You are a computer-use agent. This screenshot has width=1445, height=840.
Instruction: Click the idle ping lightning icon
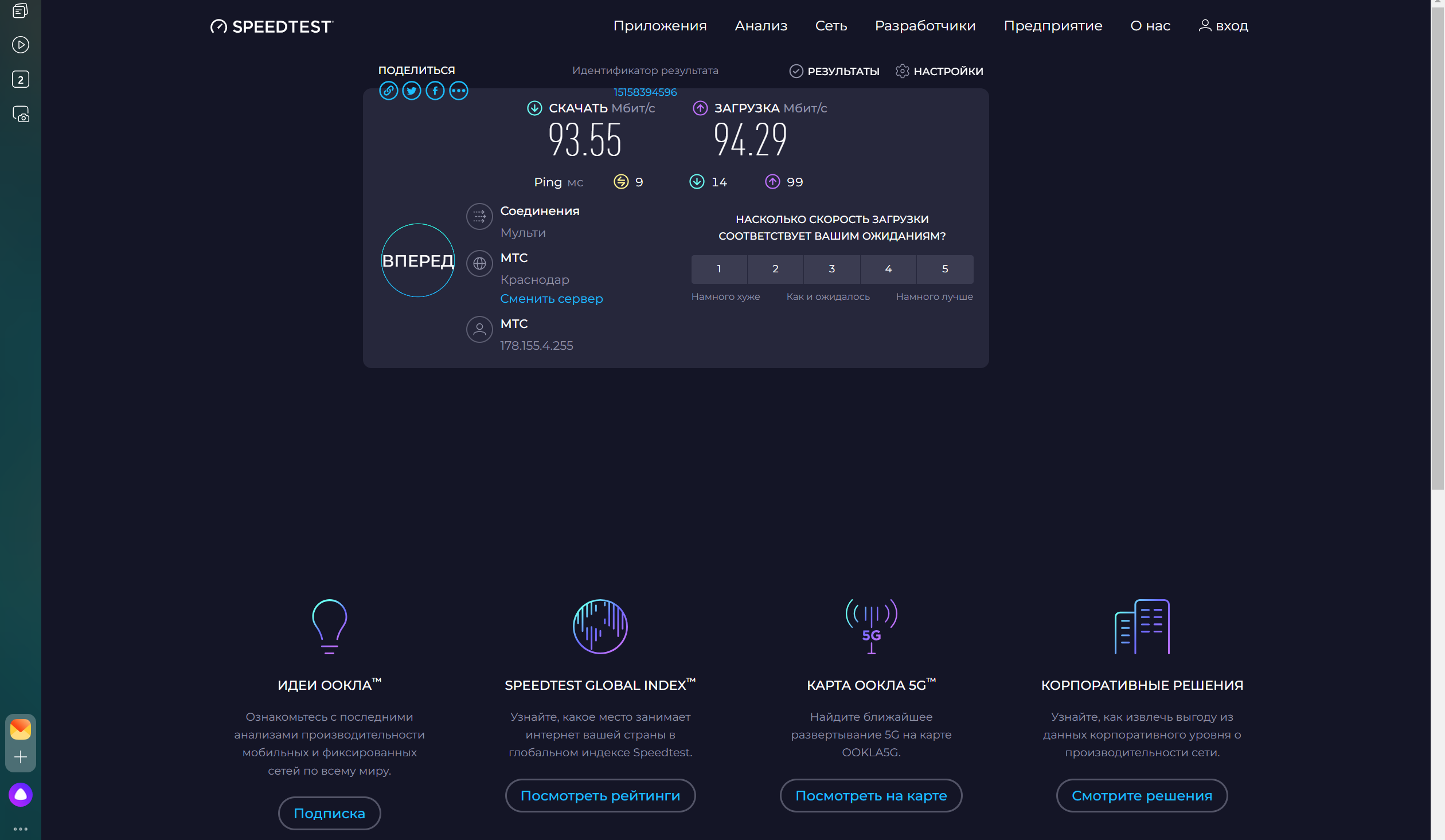click(x=621, y=182)
